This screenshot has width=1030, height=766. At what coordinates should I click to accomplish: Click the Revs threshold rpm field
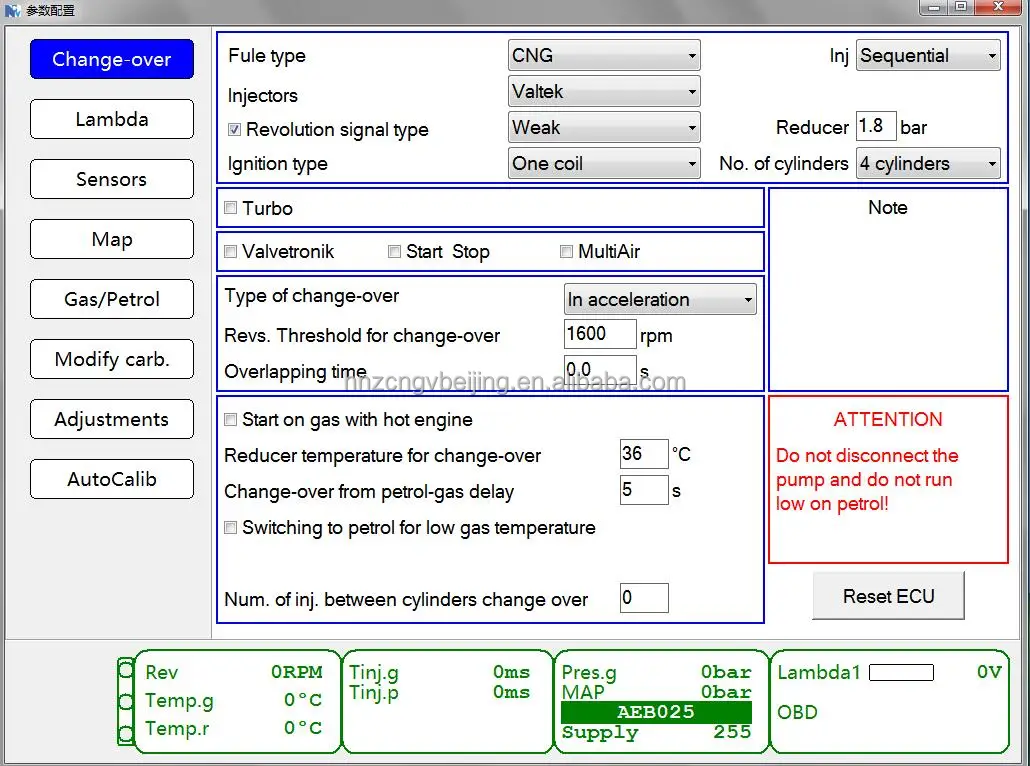[x=600, y=334]
